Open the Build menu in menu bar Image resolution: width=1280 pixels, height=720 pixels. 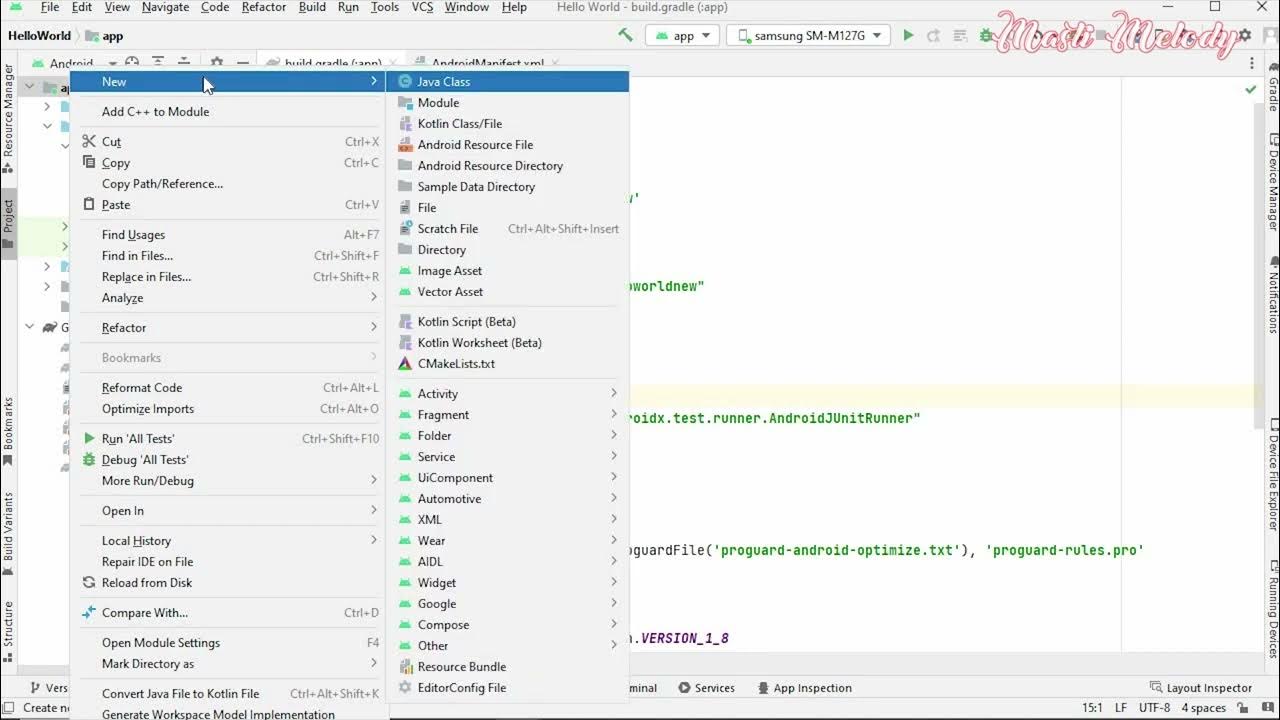(x=312, y=7)
